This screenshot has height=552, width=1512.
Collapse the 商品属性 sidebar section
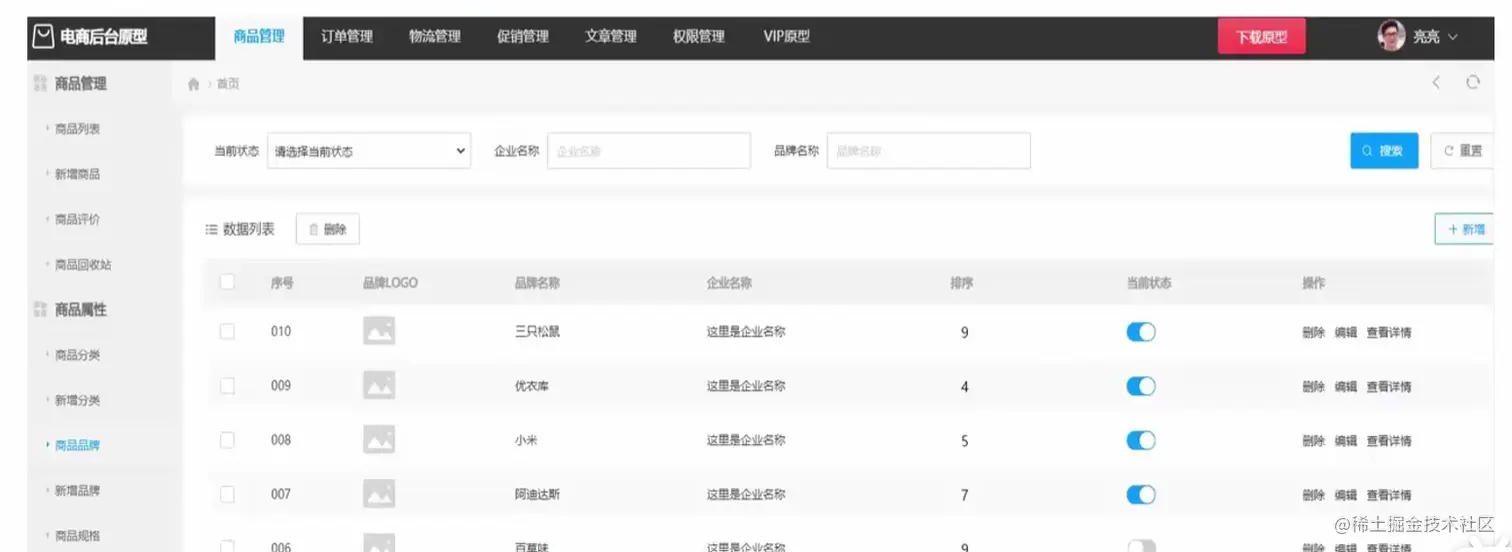click(80, 310)
